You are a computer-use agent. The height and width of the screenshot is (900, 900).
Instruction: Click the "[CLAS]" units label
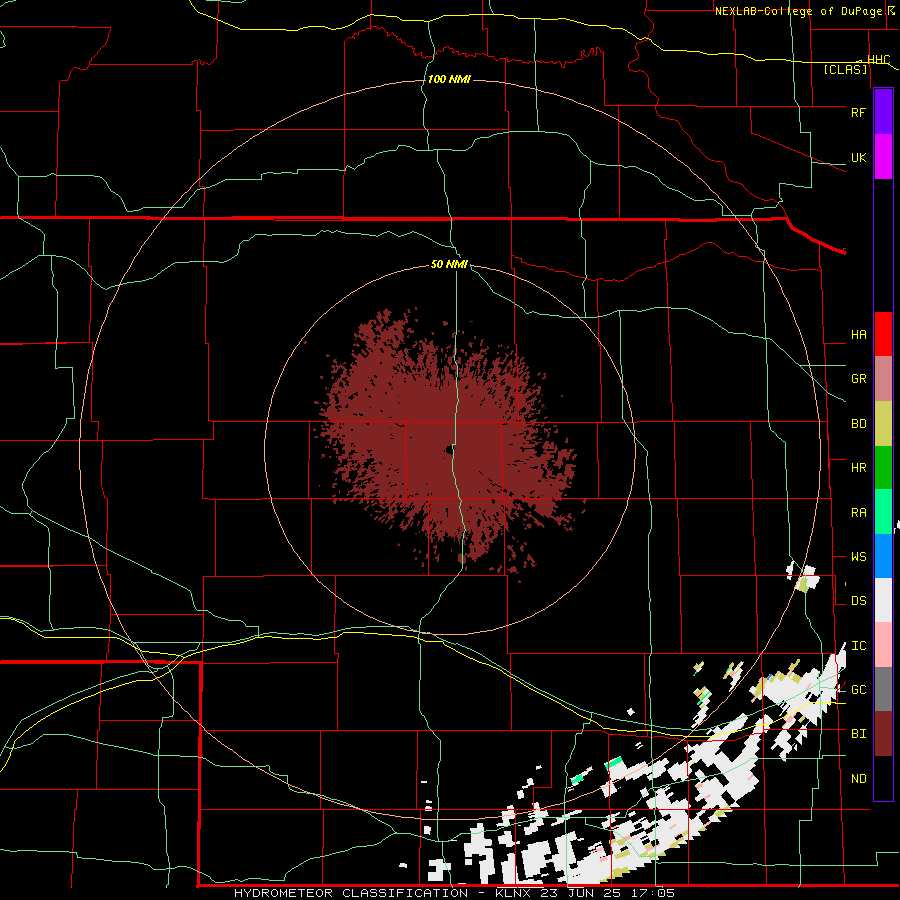(x=845, y=70)
